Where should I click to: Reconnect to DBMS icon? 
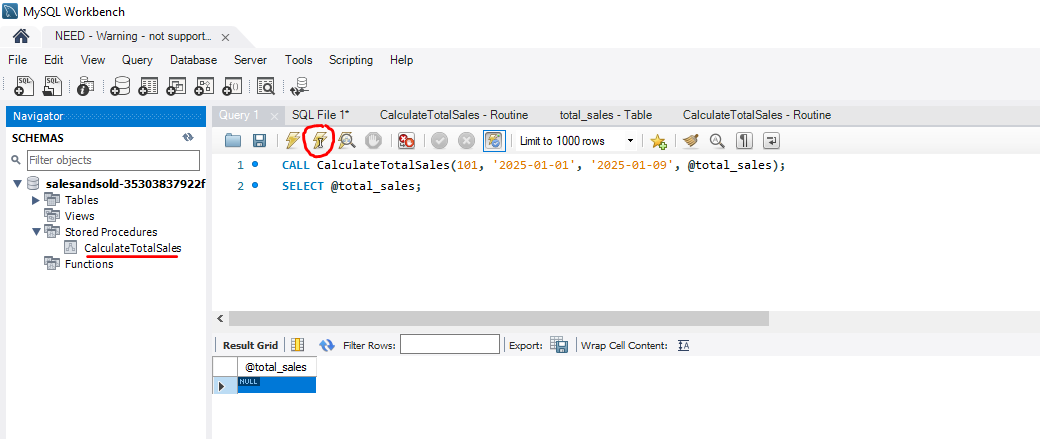pos(300,86)
